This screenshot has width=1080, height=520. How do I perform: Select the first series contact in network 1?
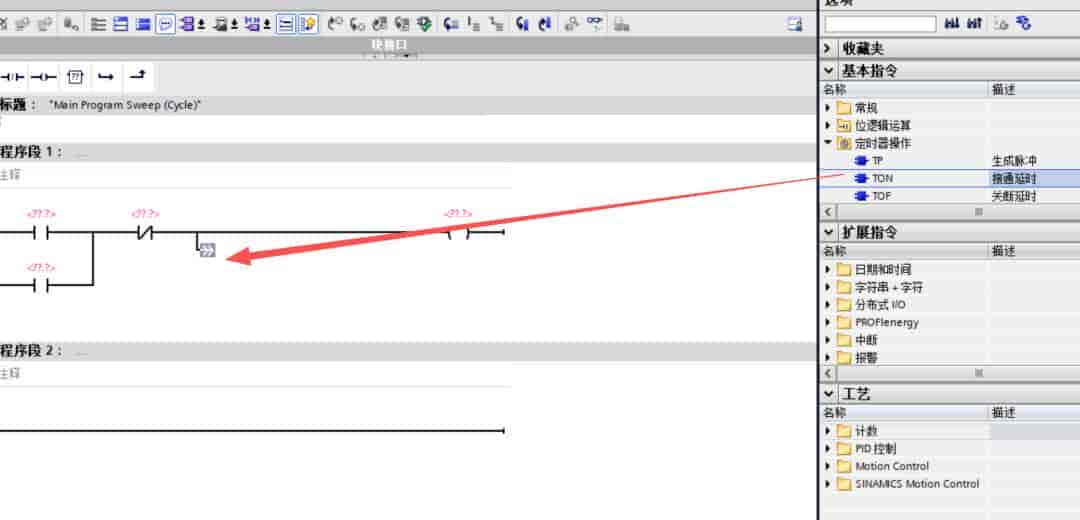(41, 233)
